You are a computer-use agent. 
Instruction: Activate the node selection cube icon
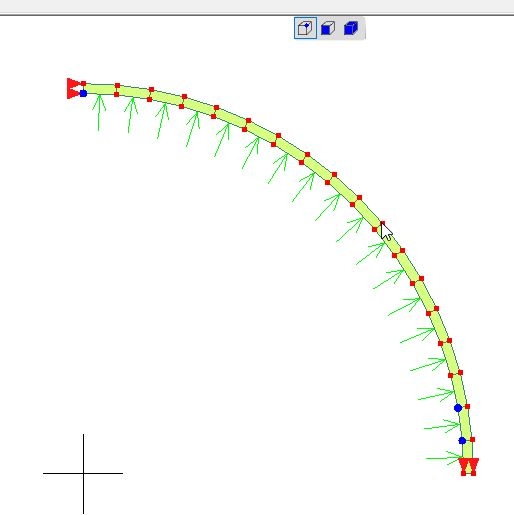click(305, 28)
